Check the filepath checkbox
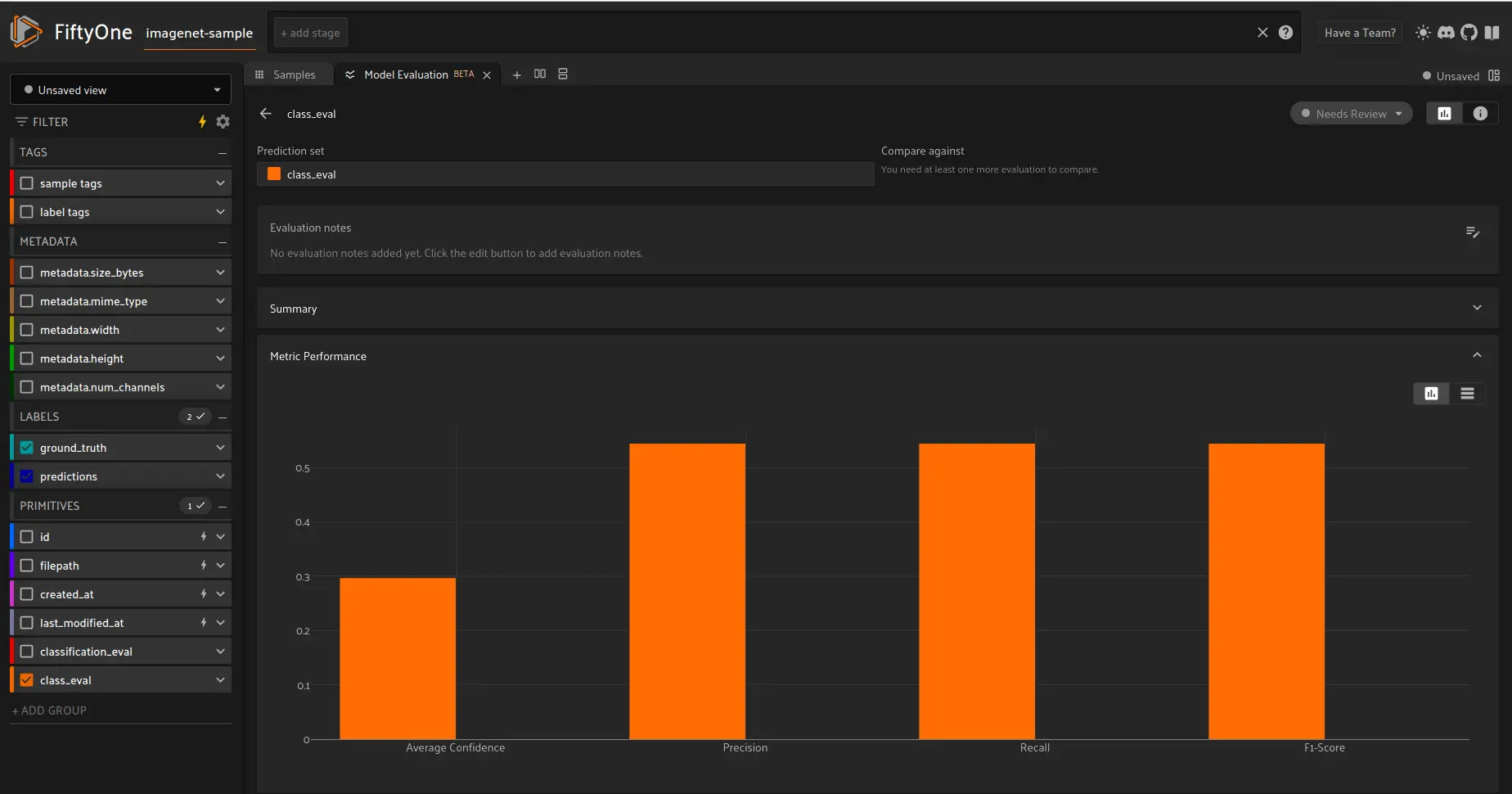This screenshot has width=1512, height=794. pyautogui.click(x=27, y=566)
